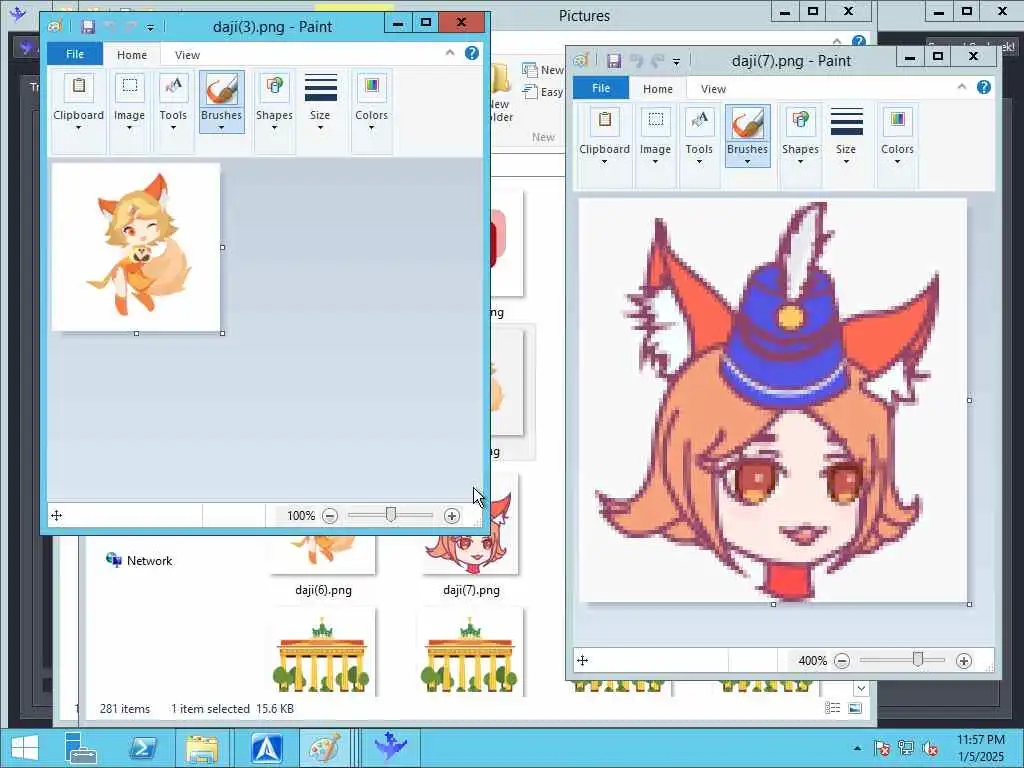Click Shapes icon in daji(7).png Paint
Viewport: 1024px width, 768px height.
[x=800, y=120]
